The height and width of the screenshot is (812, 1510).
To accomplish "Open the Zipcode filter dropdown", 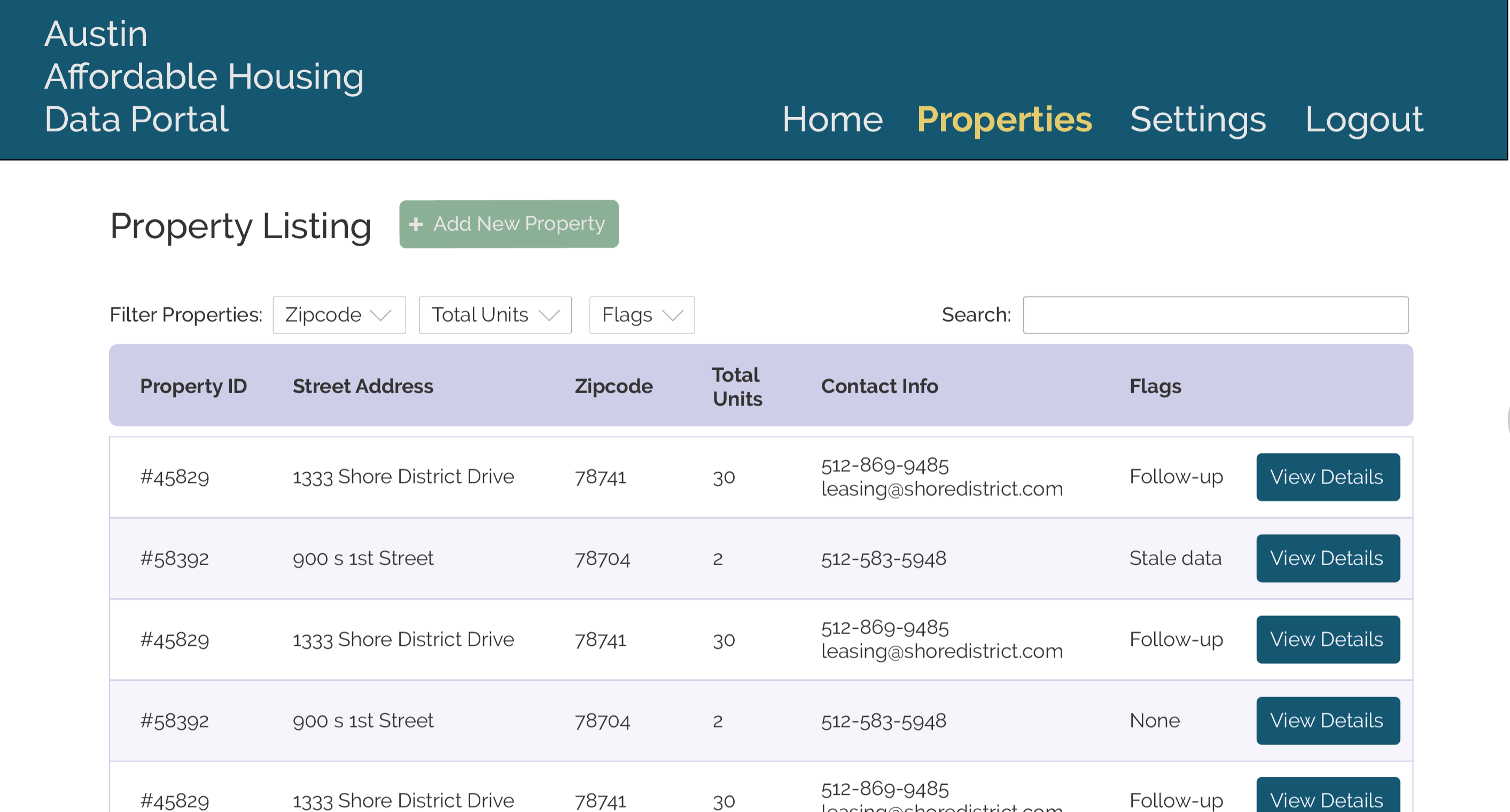I will 339,315.
